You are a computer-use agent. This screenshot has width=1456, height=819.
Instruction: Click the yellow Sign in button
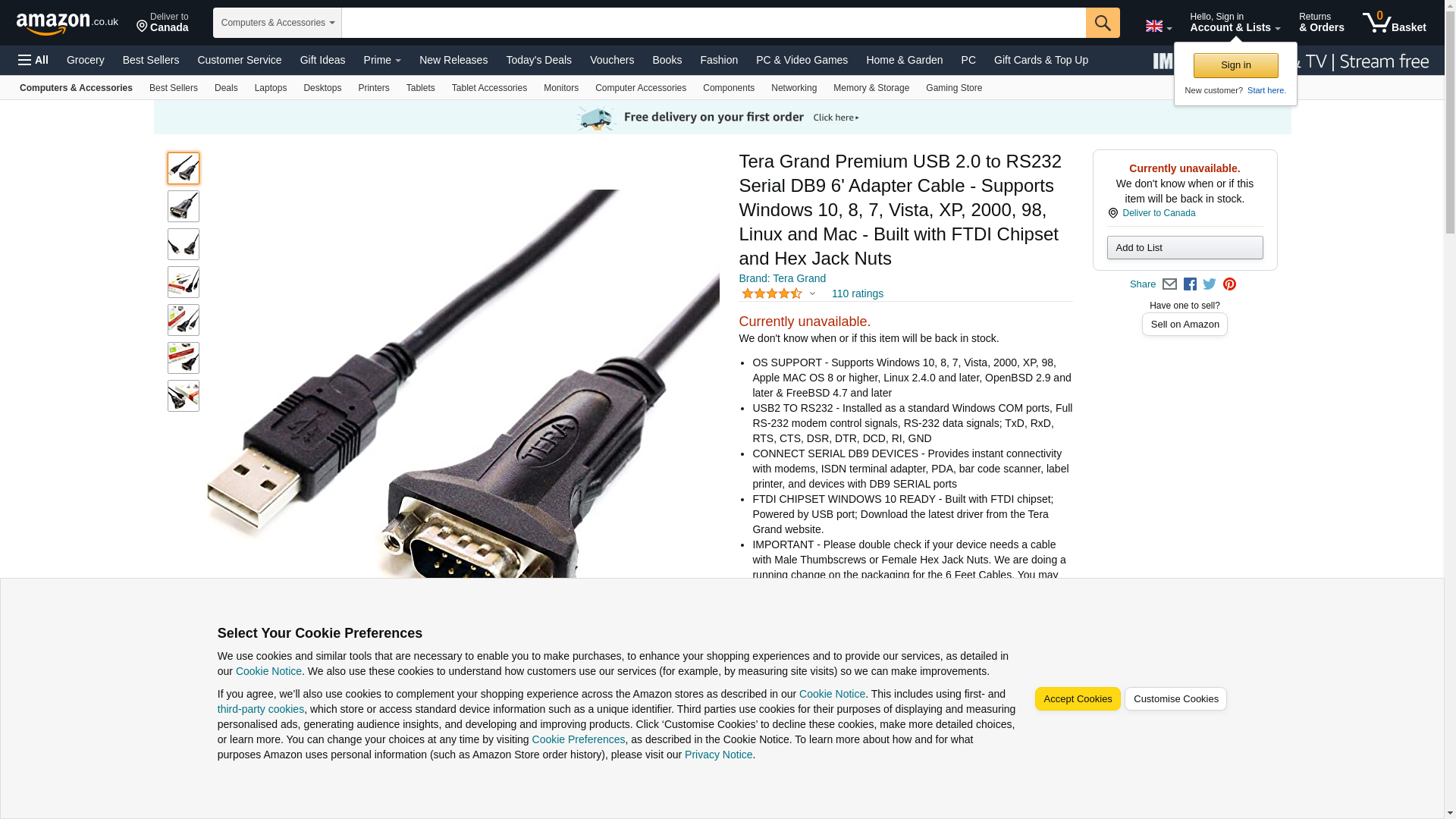[1235, 66]
